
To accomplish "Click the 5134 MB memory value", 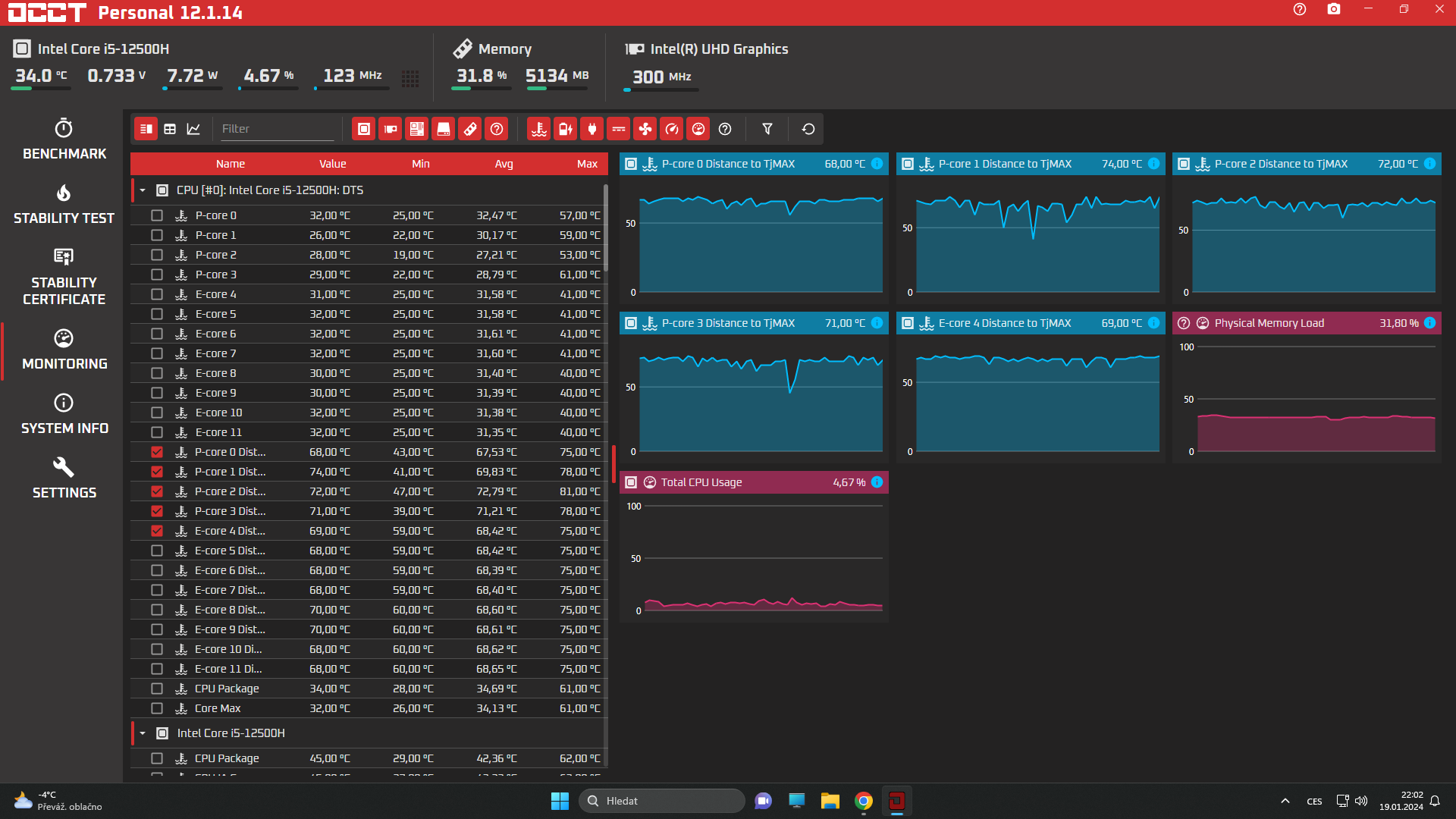I will tap(557, 76).
